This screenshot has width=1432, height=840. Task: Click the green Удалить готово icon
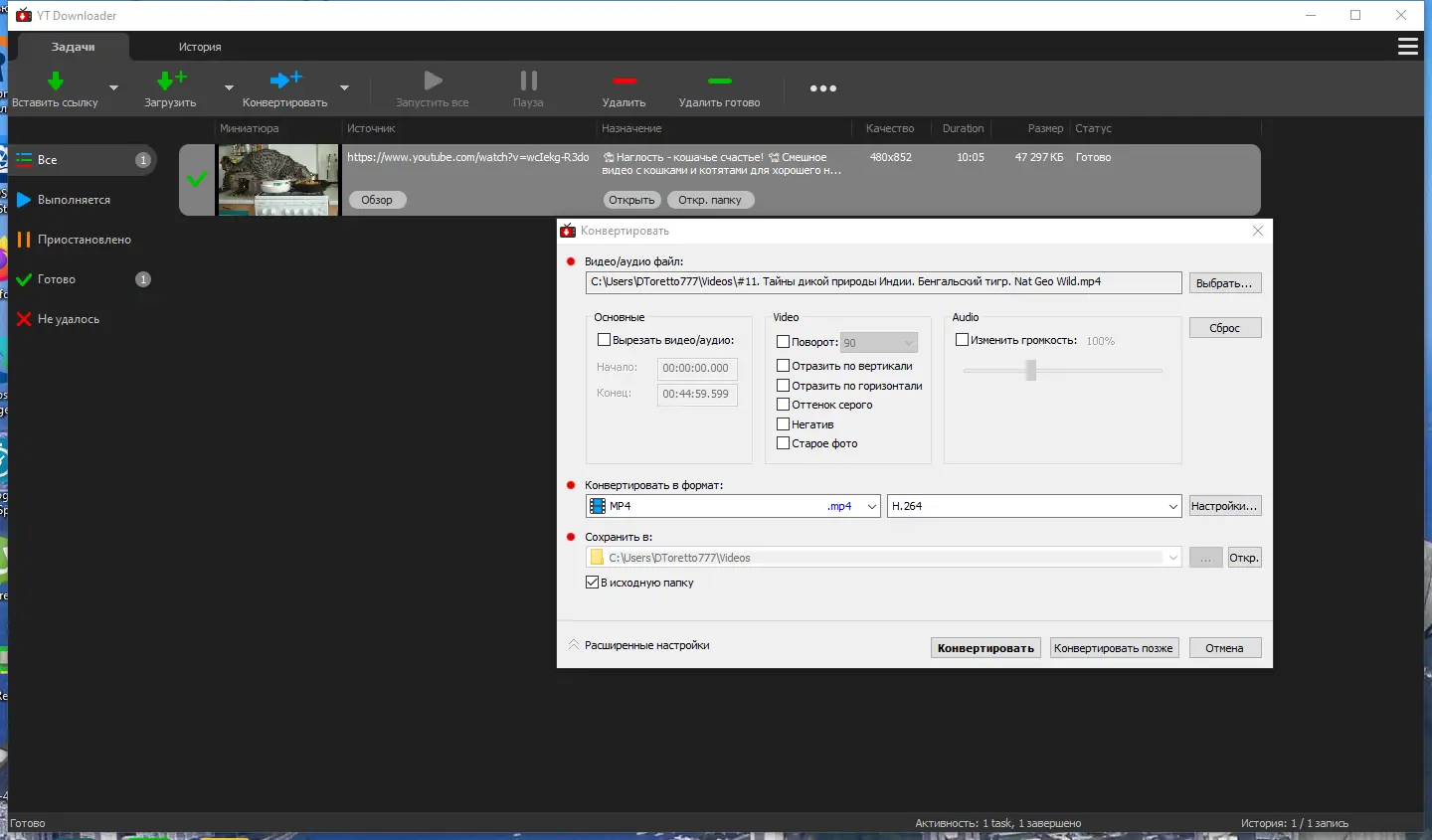tap(719, 82)
